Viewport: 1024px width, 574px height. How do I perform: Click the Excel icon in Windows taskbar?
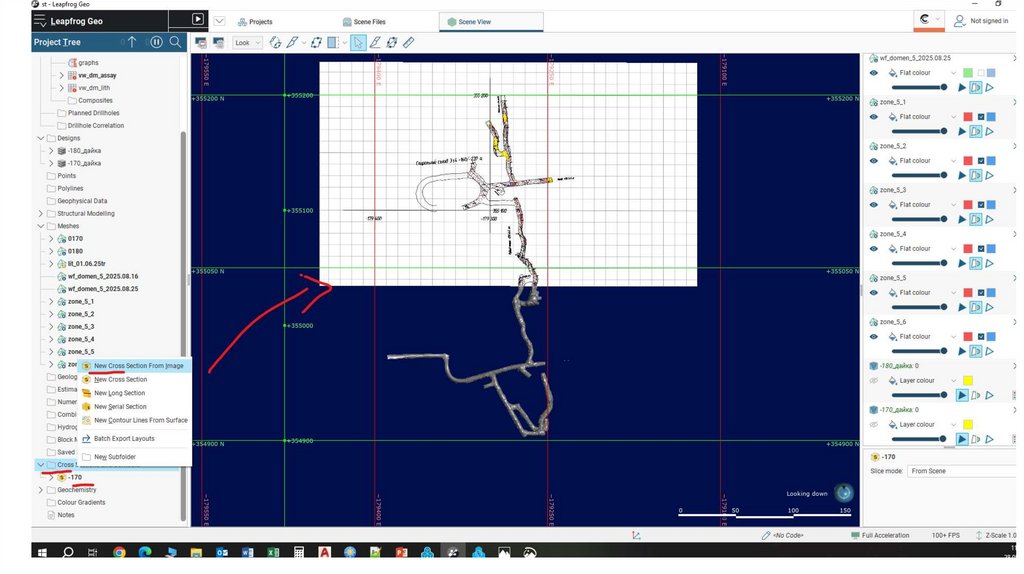pos(272,552)
